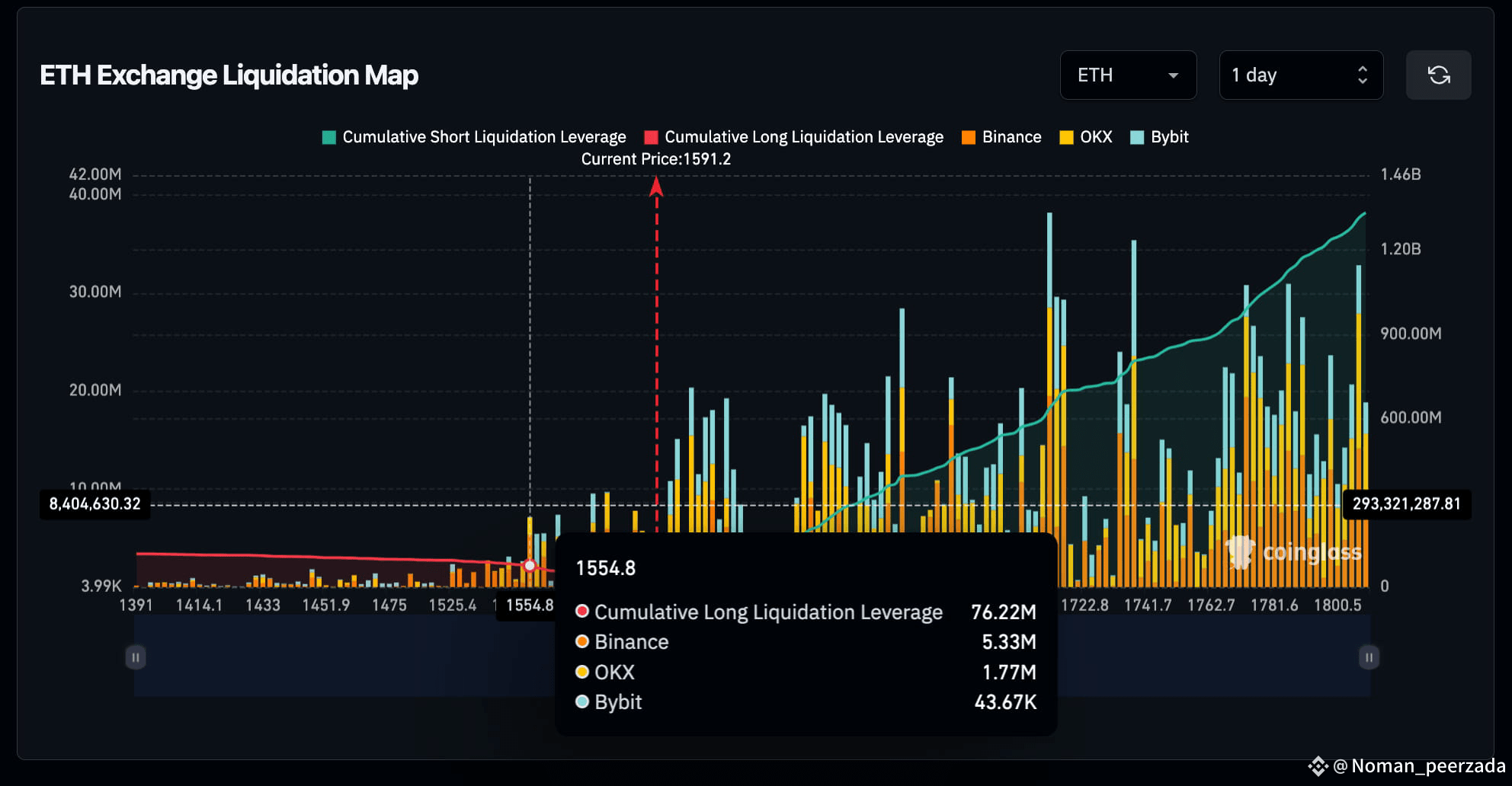Click the right range slider handle
This screenshot has height=786, width=1512.
point(1369,657)
